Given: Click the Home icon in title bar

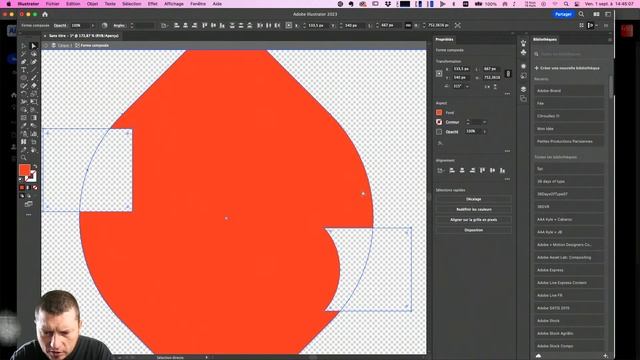Looking at the screenshot, I should (45, 14).
